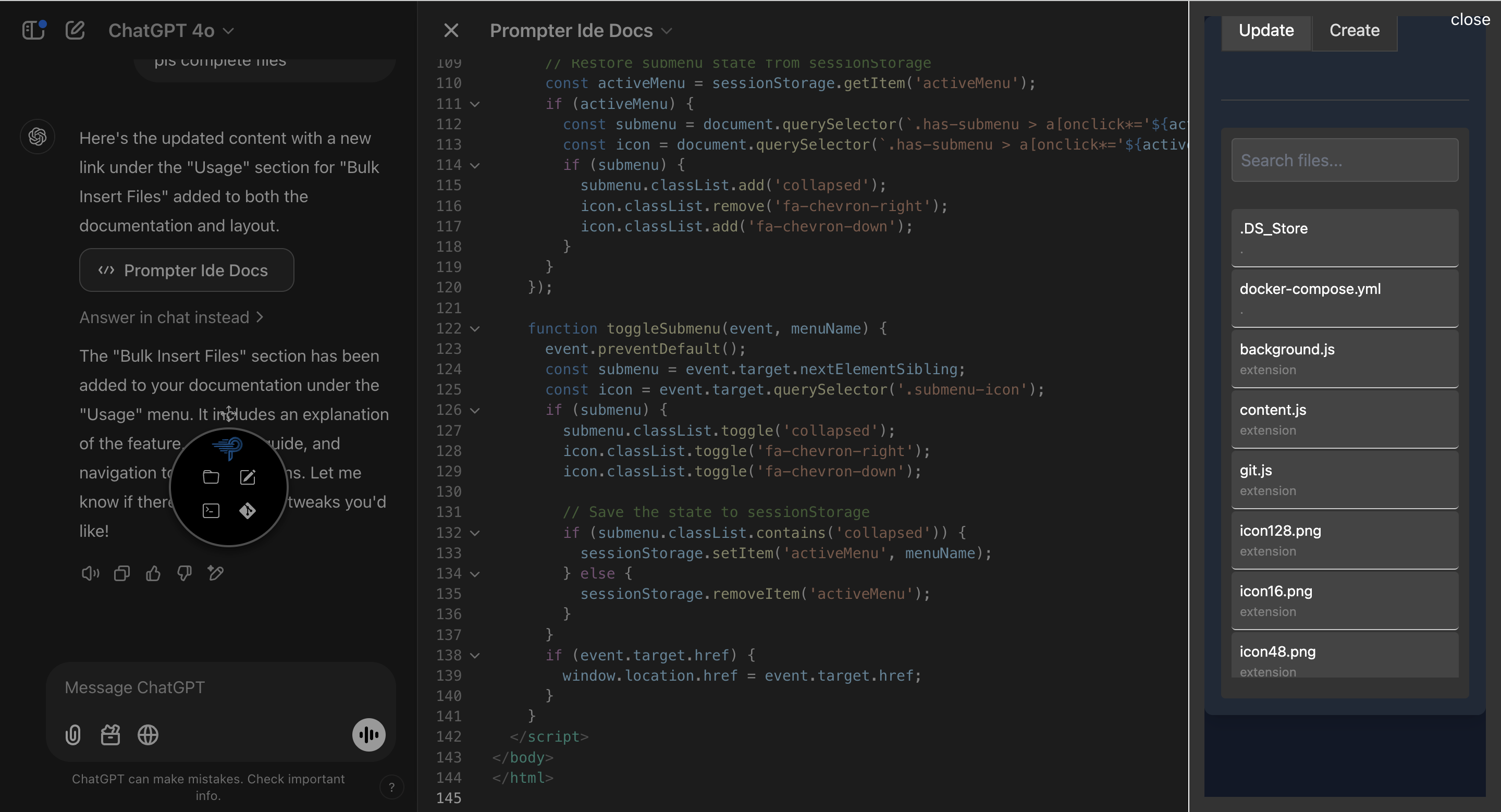The width and height of the screenshot is (1501, 812).
Task: Switch to the Update tab
Action: [1265, 30]
